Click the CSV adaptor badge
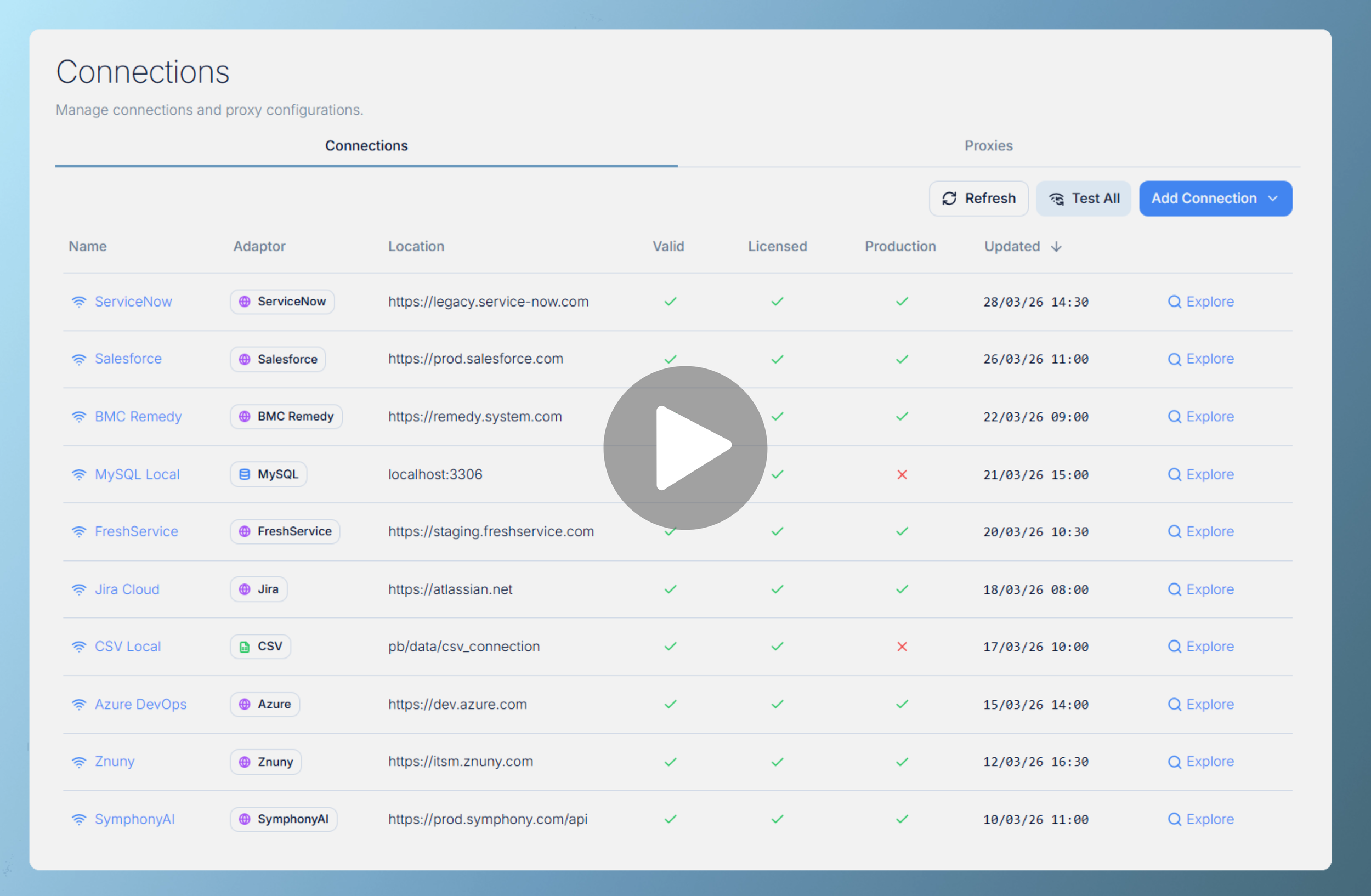 (260, 647)
